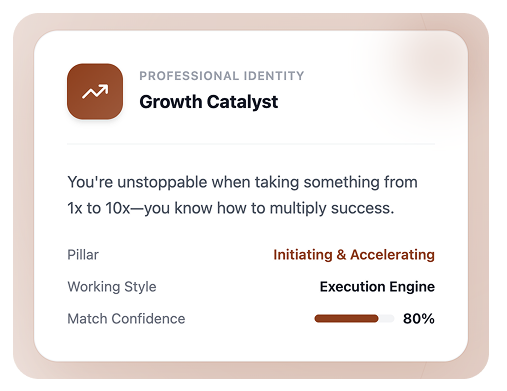Click the word 'Catalyst' in the title
This screenshot has height=391, width=507.
[x=242, y=102]
